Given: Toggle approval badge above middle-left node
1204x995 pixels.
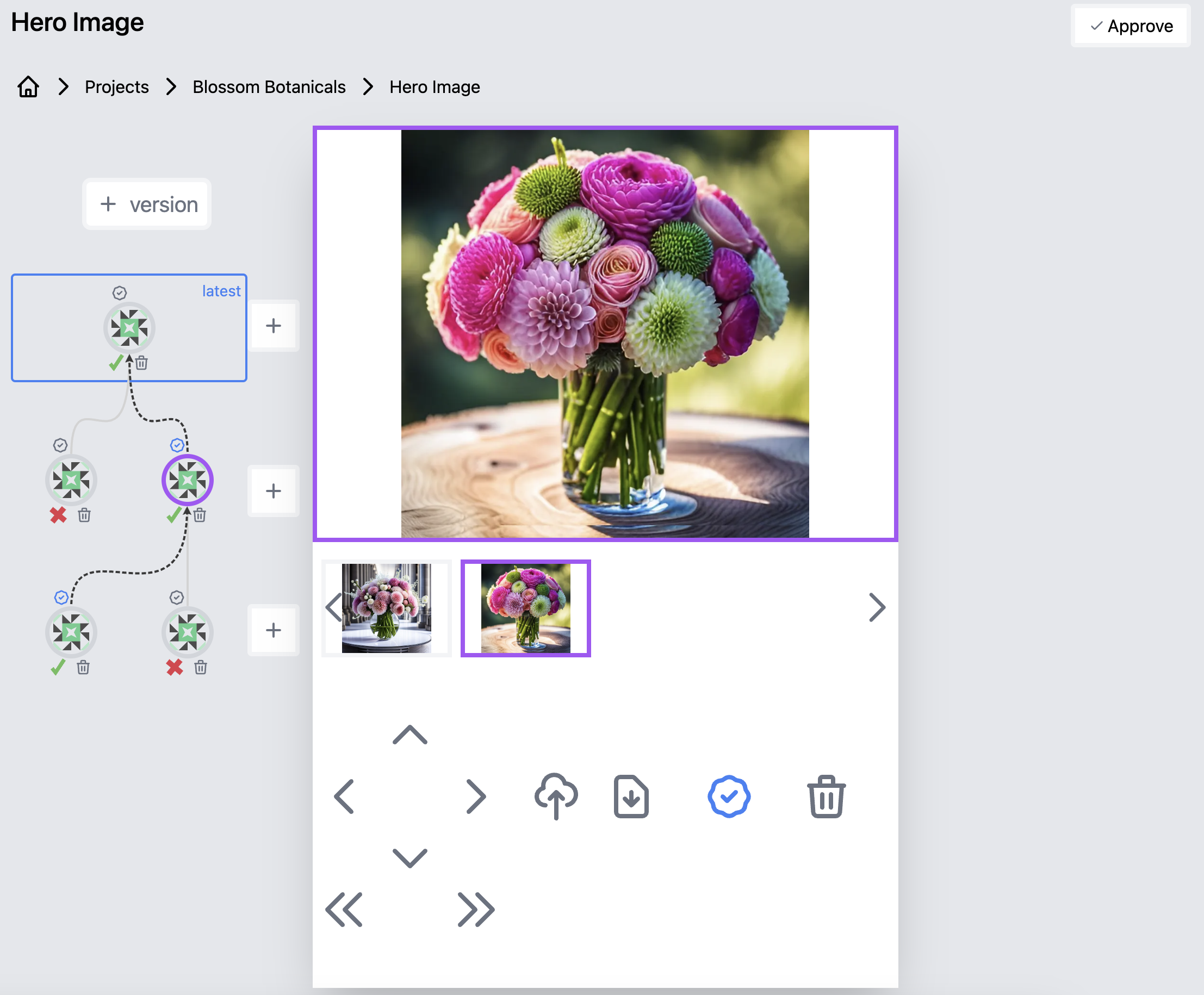Looking at the screenshot, I should tap(60, 445).
